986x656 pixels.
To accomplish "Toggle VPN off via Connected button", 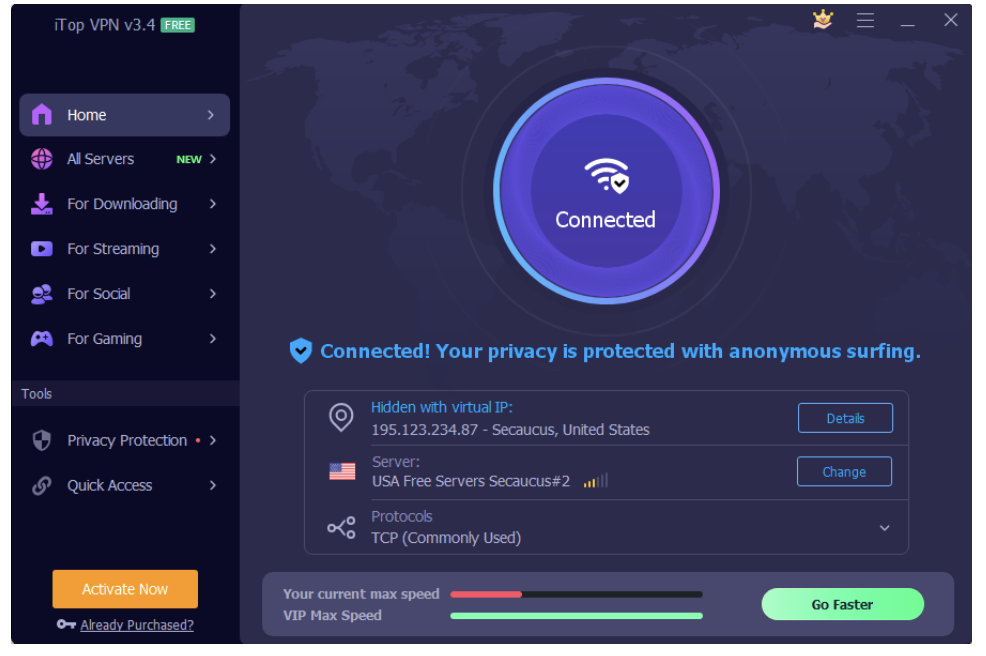I will point(606,191).
